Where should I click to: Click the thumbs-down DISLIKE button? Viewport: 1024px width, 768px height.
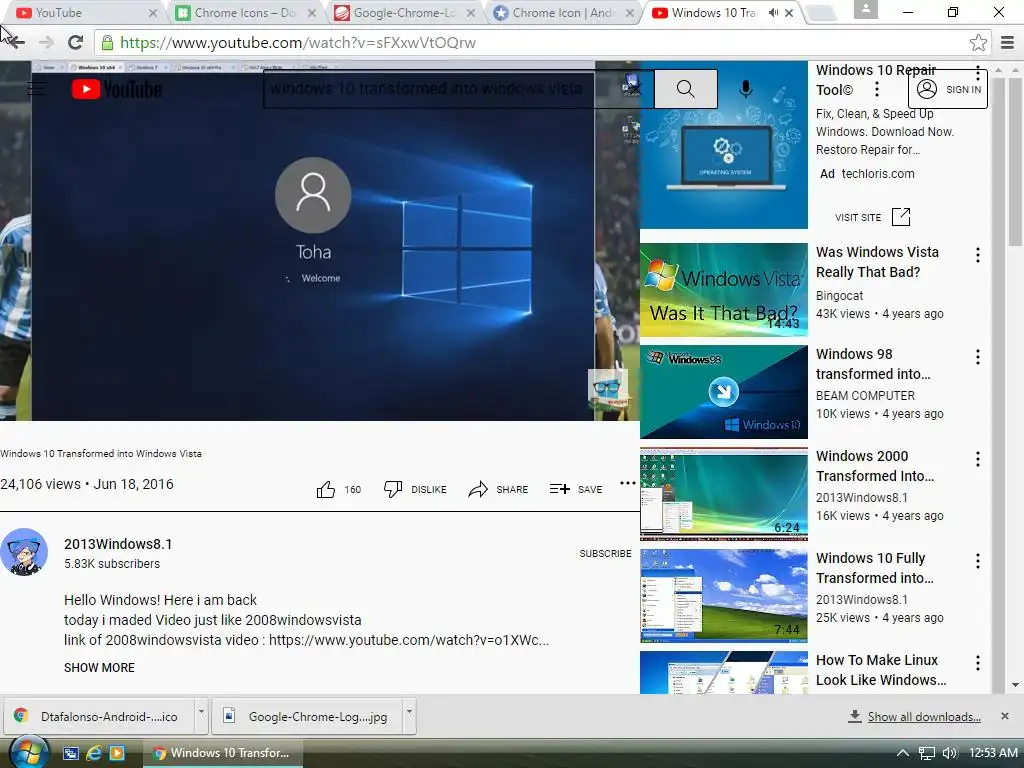(415, 489)
